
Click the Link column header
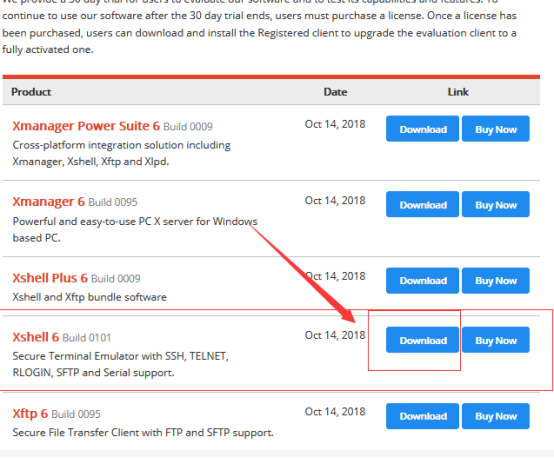458,92
